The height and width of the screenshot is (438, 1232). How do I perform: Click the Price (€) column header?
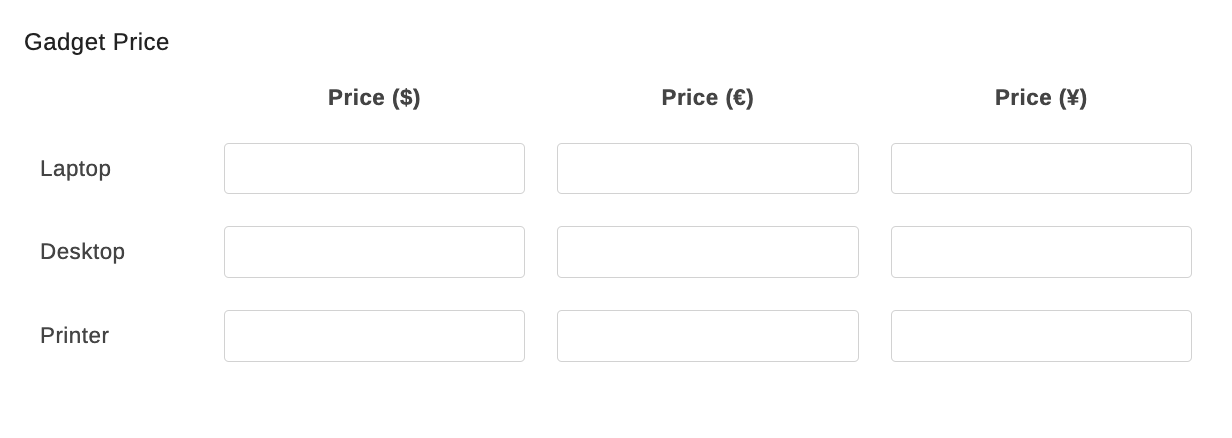click(x=707, y=98)
